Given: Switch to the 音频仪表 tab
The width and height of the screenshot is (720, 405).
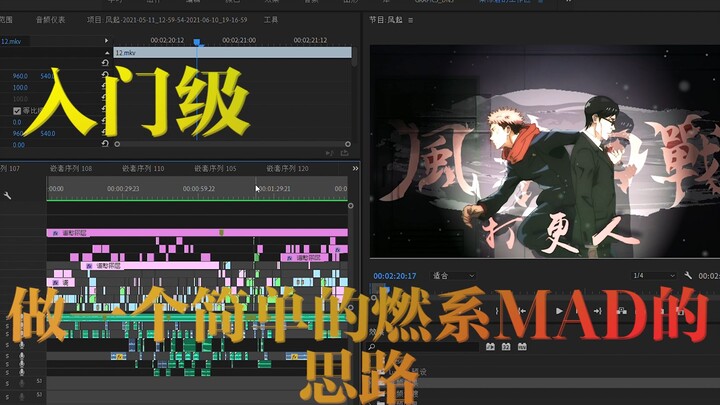Looking at the screenshot, I should (51, 20).
